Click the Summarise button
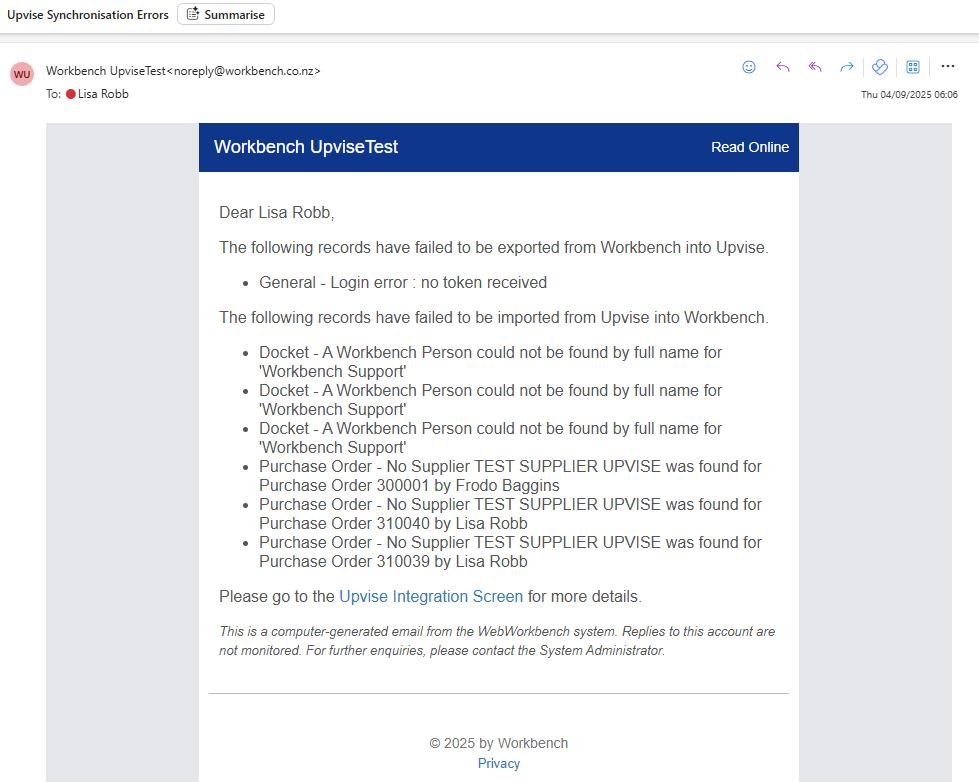The height and width of the screenshot is (782, 979). (x=226, y=14)
